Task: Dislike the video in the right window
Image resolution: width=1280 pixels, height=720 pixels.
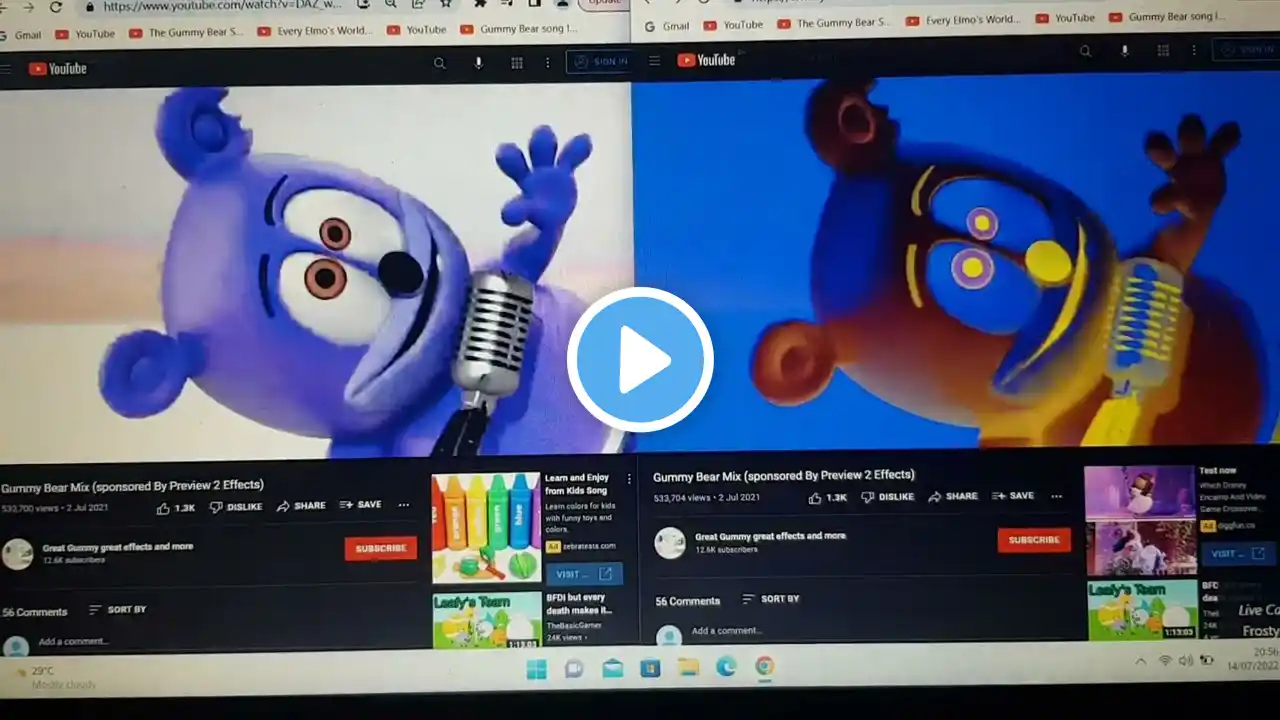Action: 888,497
